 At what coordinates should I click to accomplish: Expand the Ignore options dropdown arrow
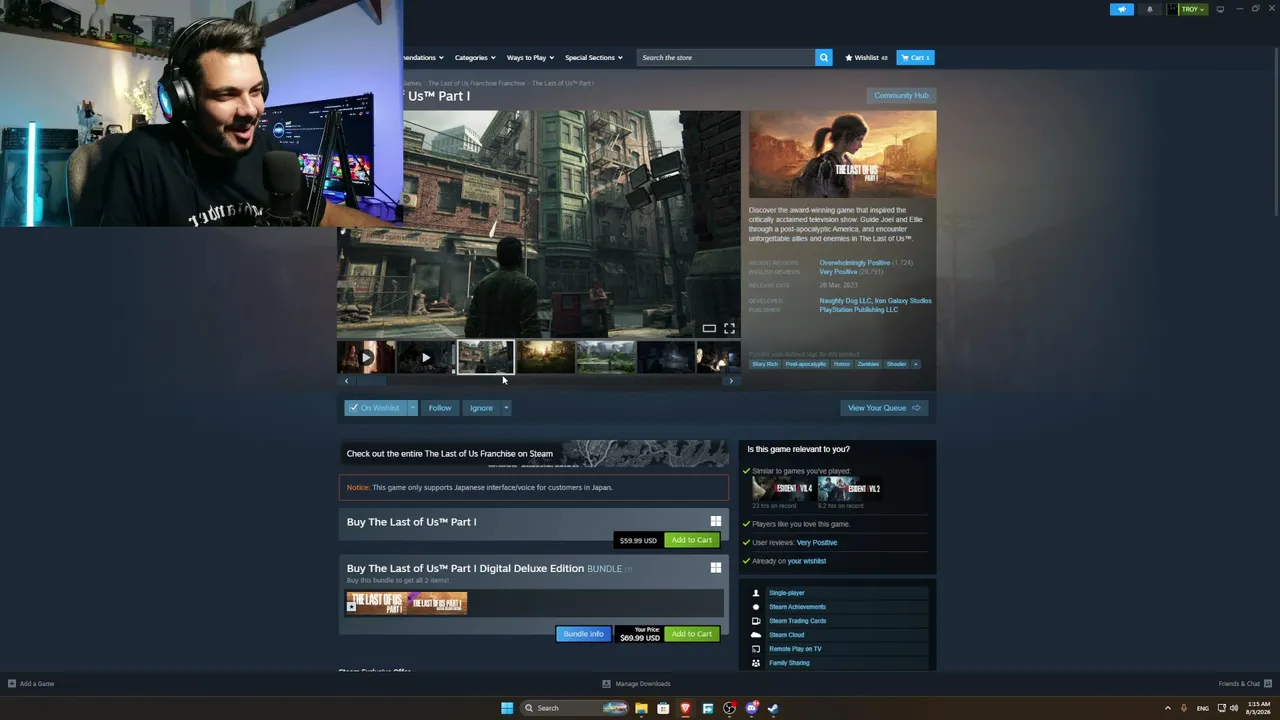506,408
